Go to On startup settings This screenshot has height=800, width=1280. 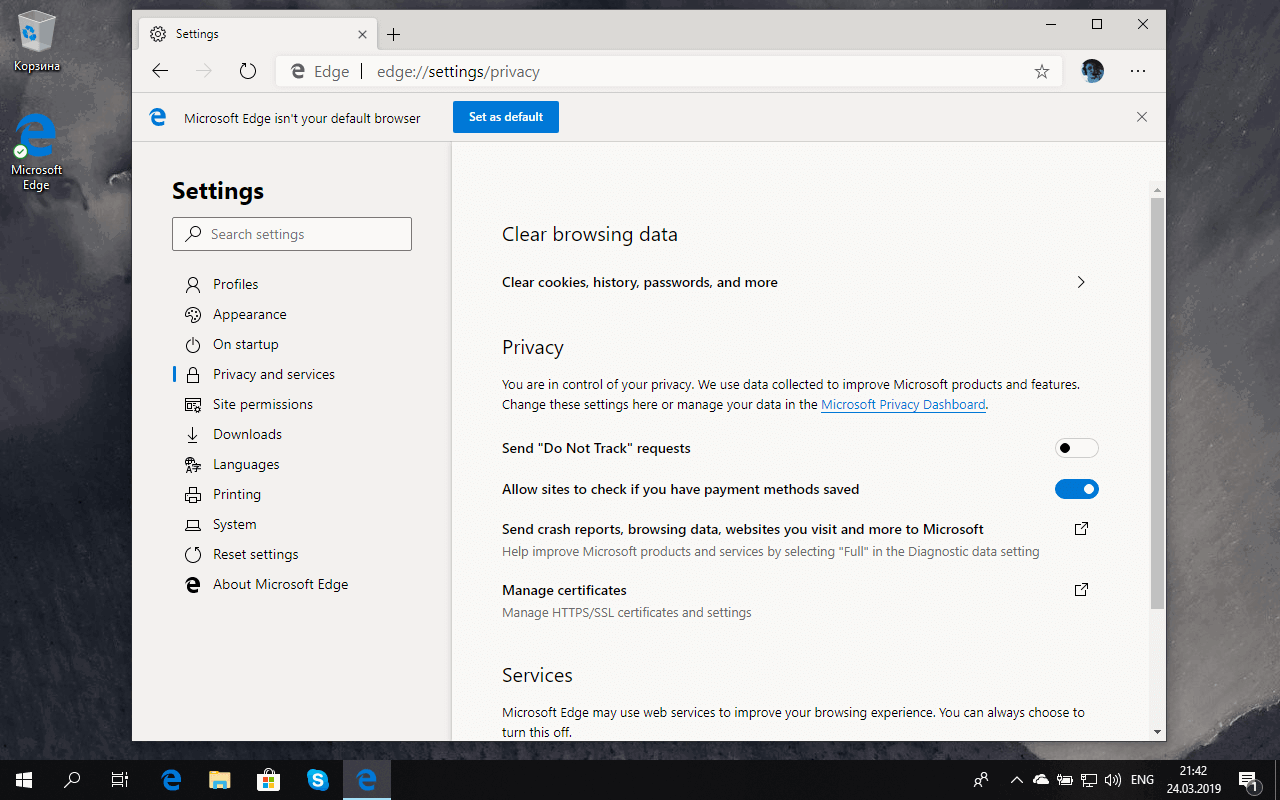click(x=246, y=344)
